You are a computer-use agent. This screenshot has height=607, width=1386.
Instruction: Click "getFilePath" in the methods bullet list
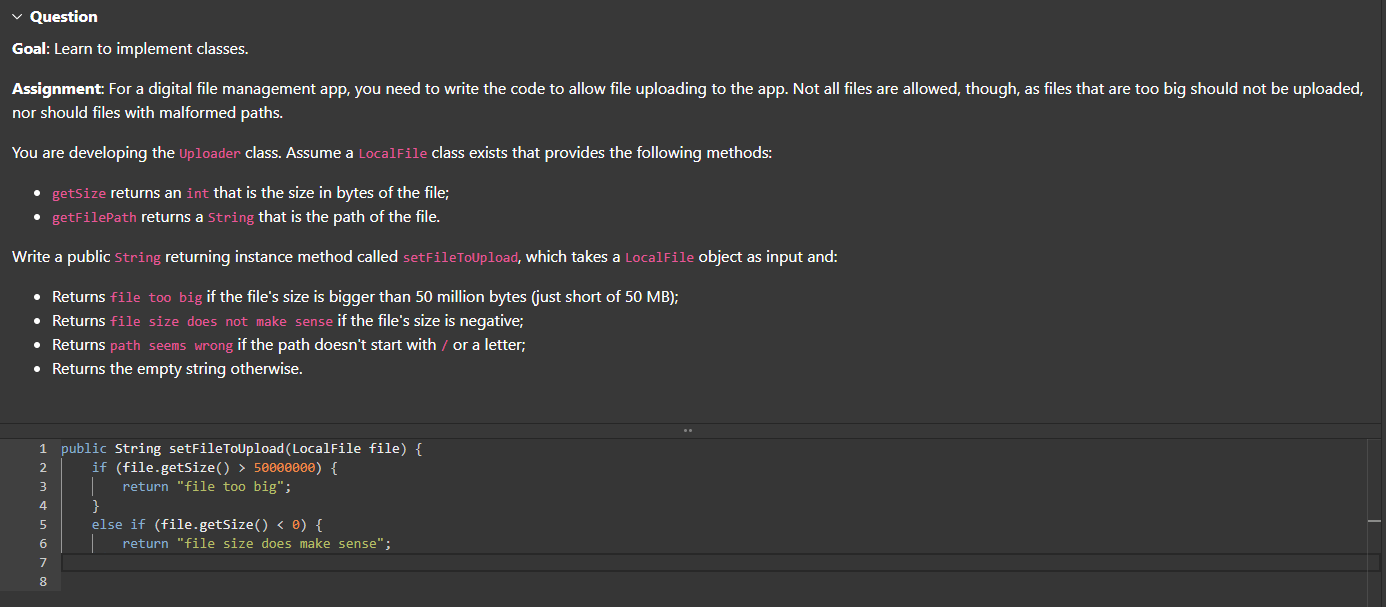tap(94, 217)
